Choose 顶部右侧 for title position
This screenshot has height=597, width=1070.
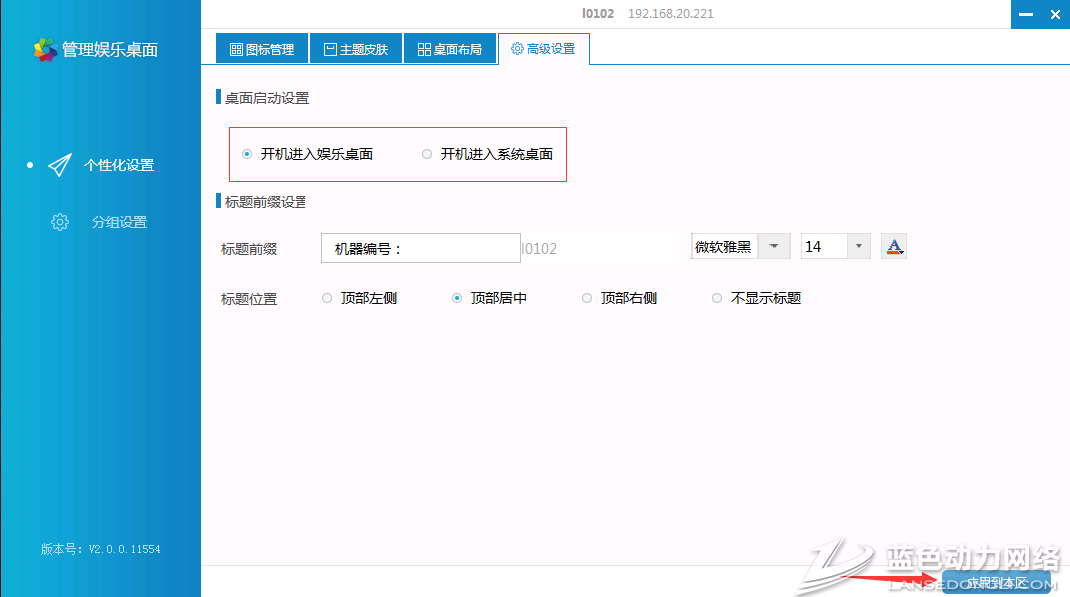coord(585,297)
